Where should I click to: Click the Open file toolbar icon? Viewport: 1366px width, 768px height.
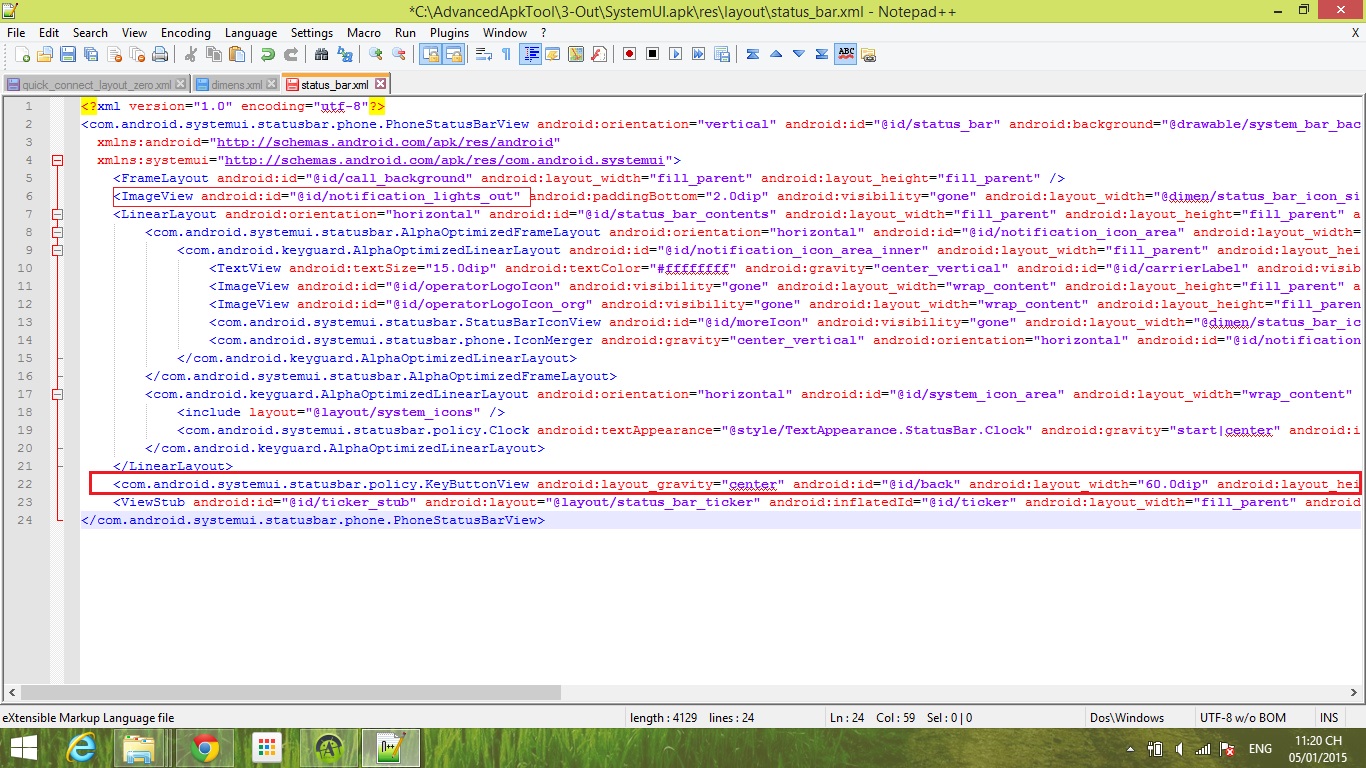(x=44, y=54)
